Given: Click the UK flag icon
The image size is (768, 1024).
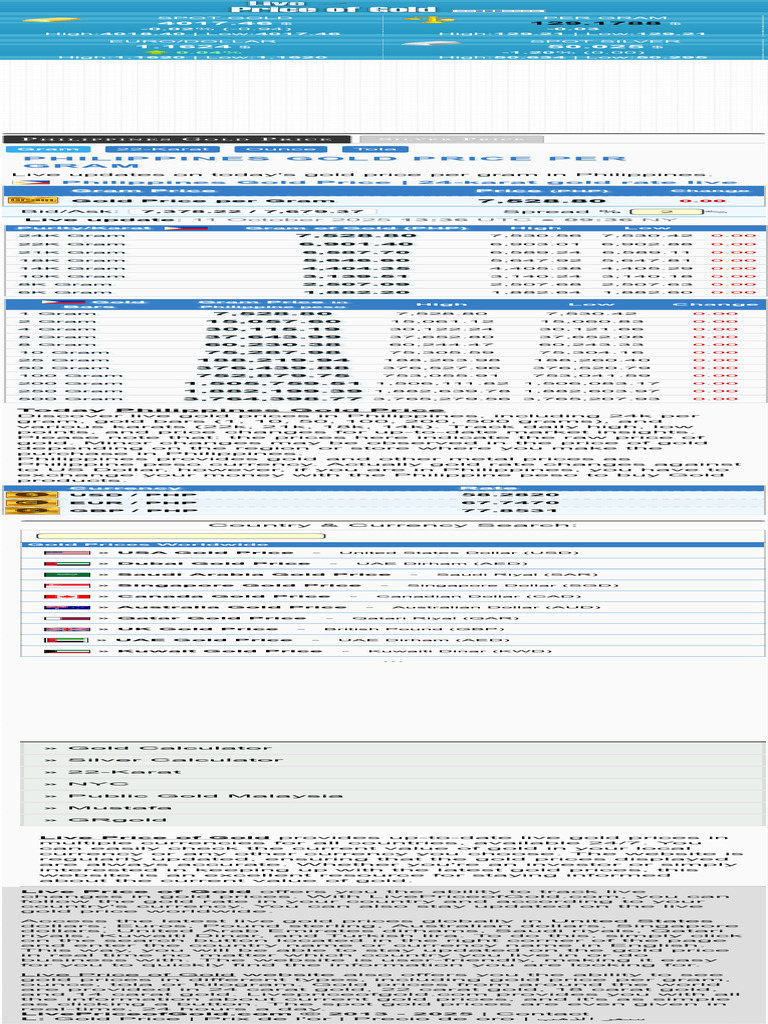Looking at the screenshot, I should point(67,629).
